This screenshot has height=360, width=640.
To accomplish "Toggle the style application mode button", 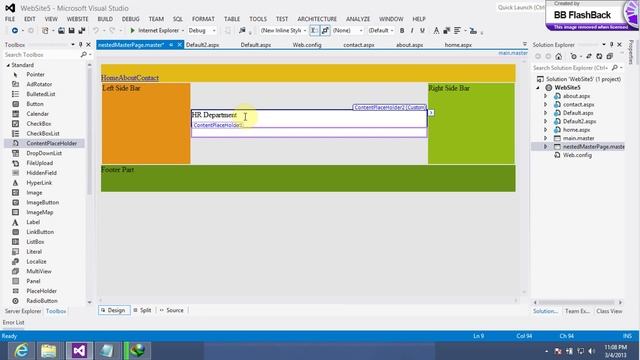I will 314,31.
